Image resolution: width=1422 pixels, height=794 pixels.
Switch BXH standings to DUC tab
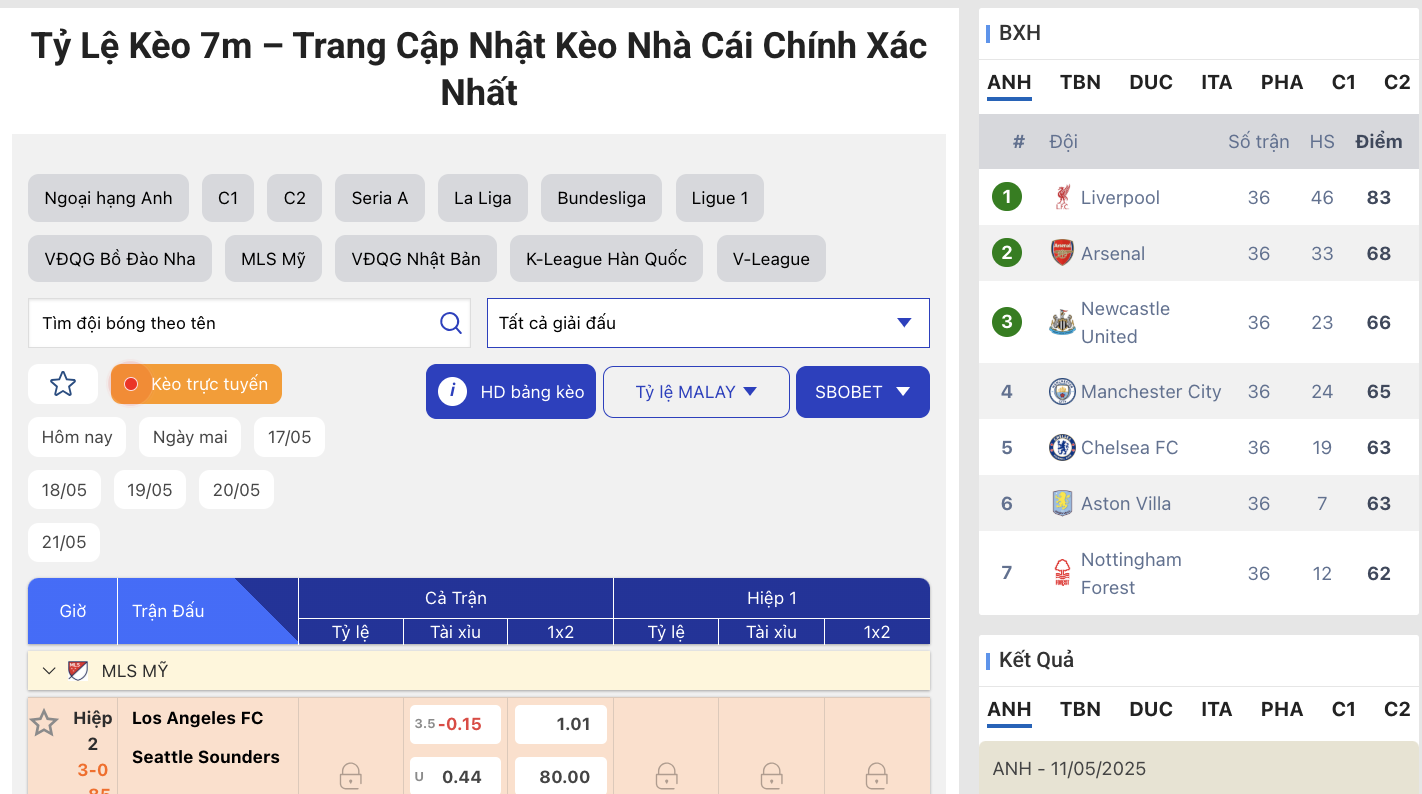point(1151,83)
